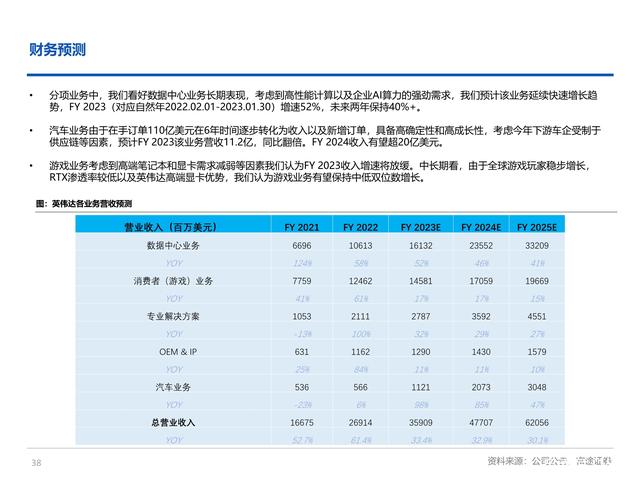Select data center value 23552
The image size is (640, 480).
click(481, 246)
